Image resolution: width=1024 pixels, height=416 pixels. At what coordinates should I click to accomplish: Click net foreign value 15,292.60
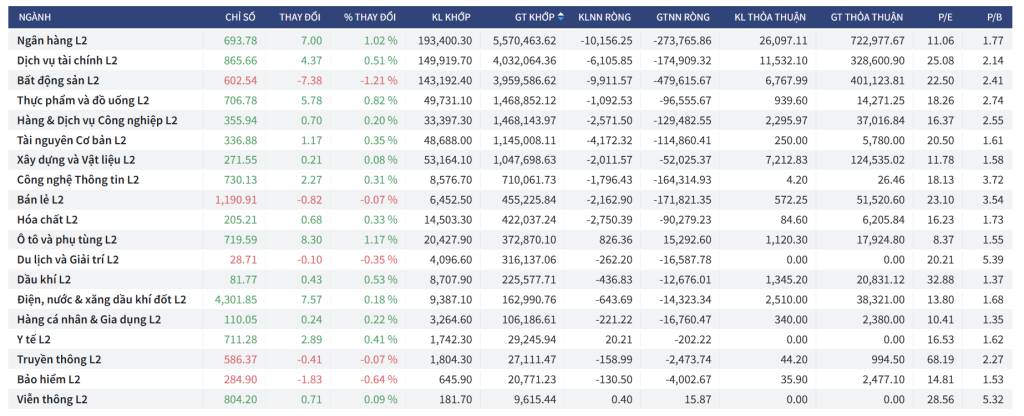pyautogui.click(x=690, y=240)
